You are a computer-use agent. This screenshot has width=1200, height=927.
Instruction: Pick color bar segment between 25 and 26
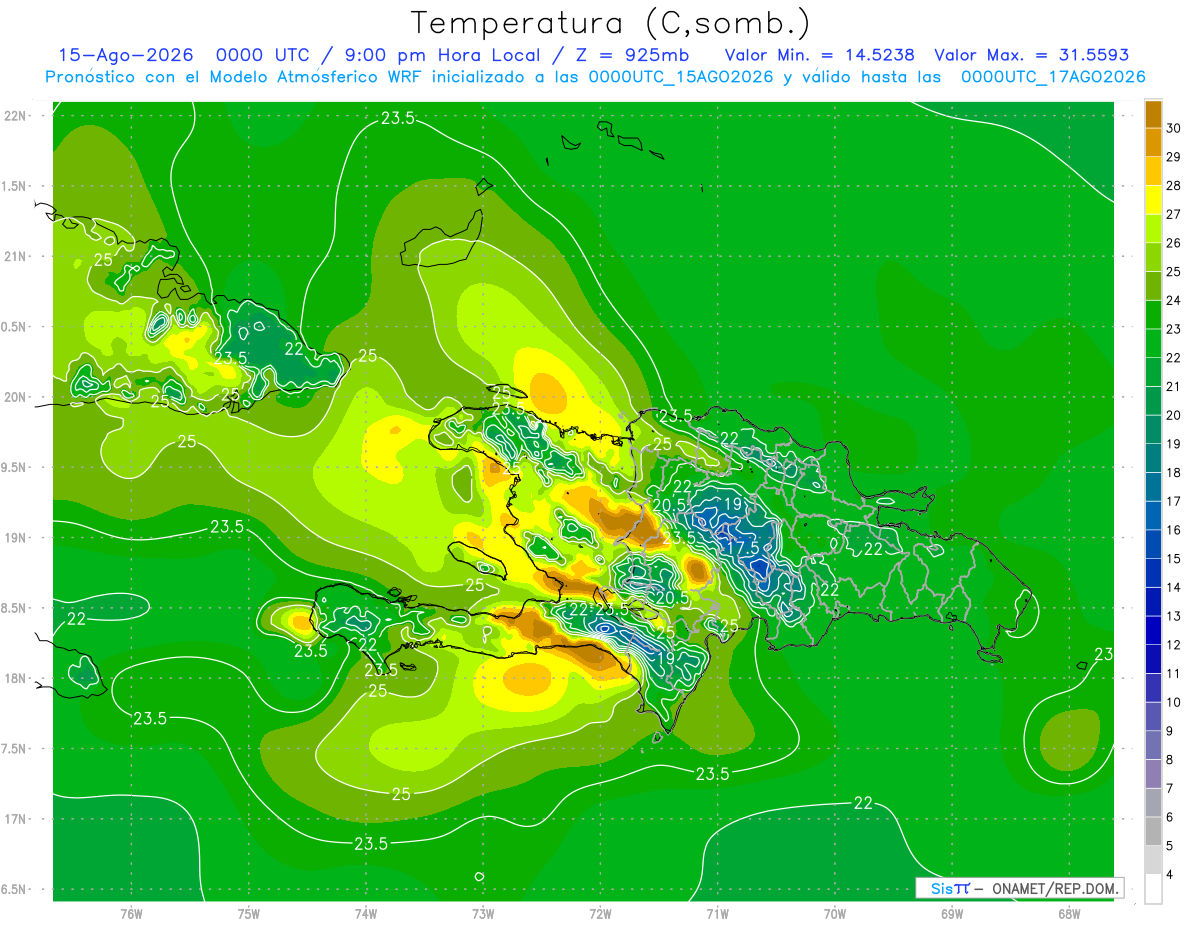coord(1153,257)
